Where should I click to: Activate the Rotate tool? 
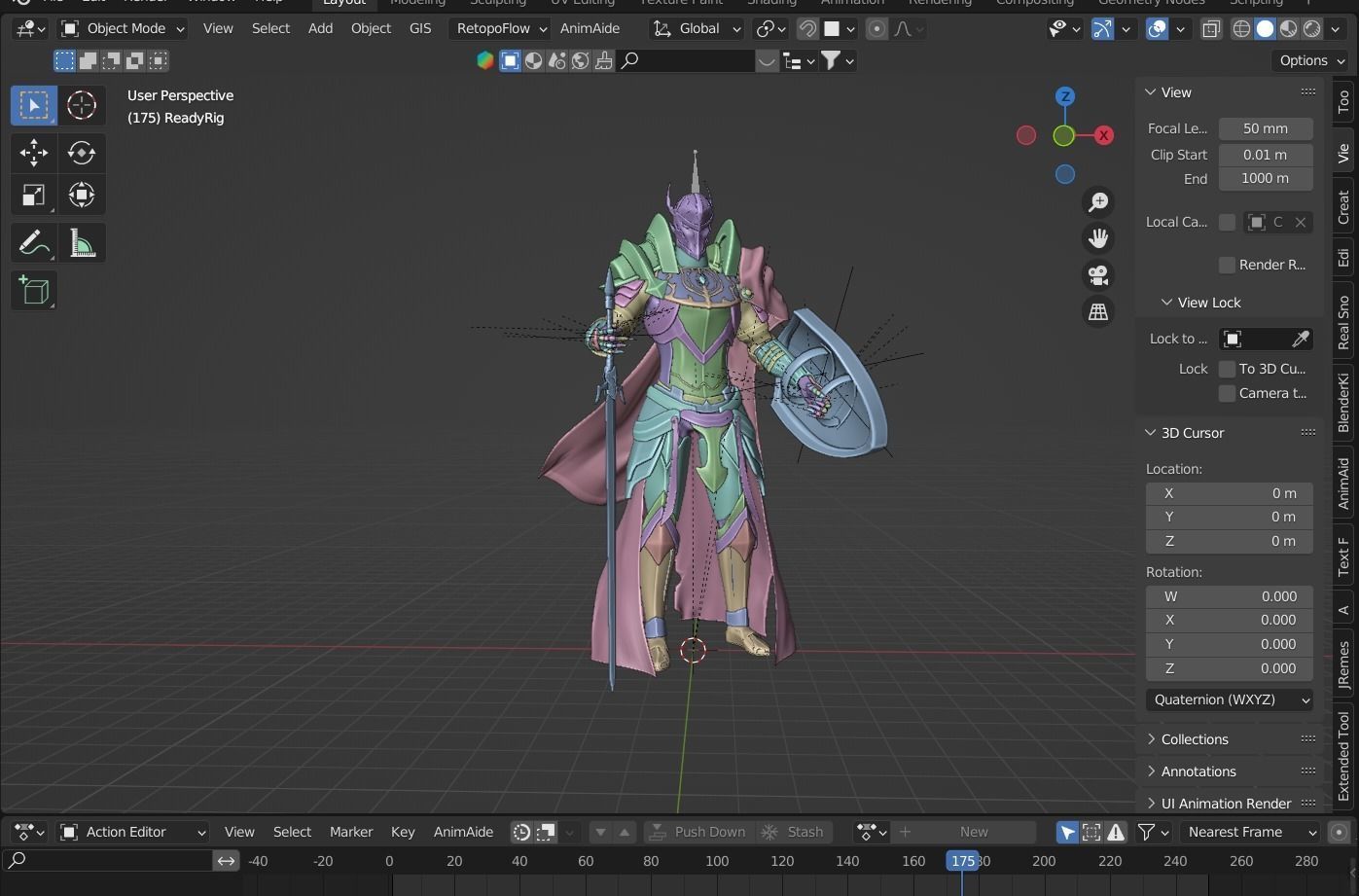82,153
